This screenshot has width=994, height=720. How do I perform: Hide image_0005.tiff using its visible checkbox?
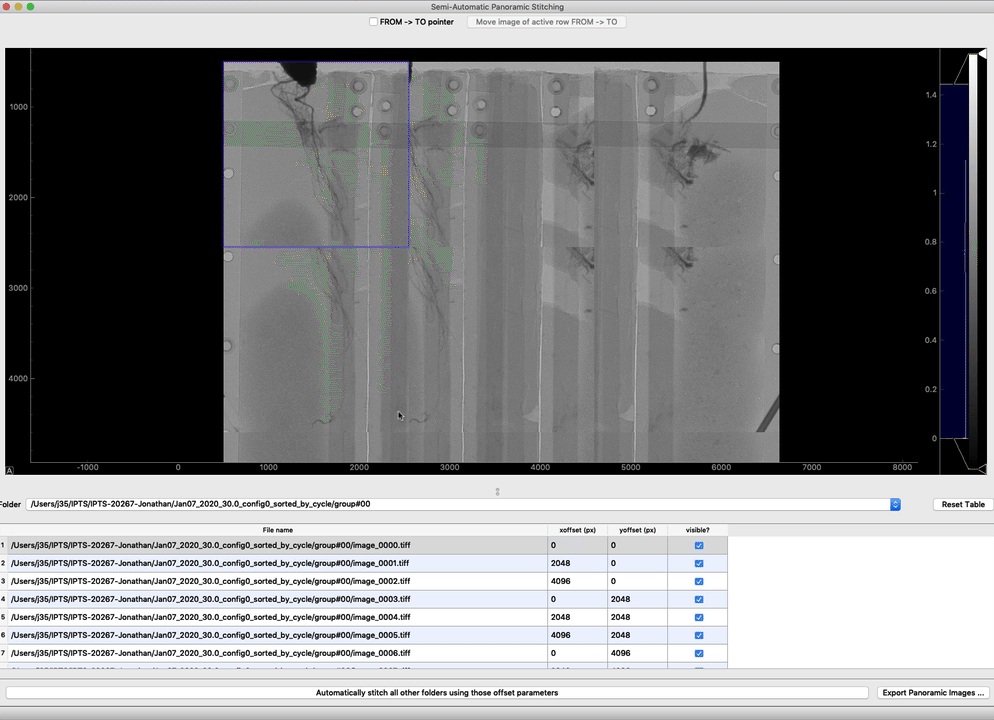[x=698, y=636]
